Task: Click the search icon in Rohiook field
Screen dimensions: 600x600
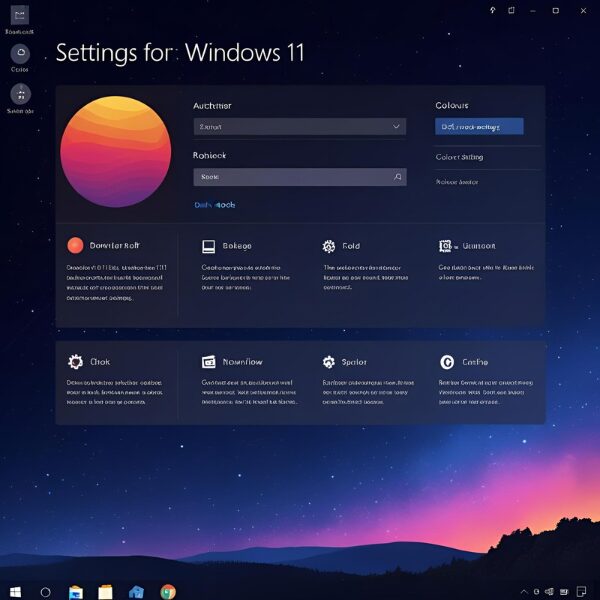Action: [x=398, y=177]
